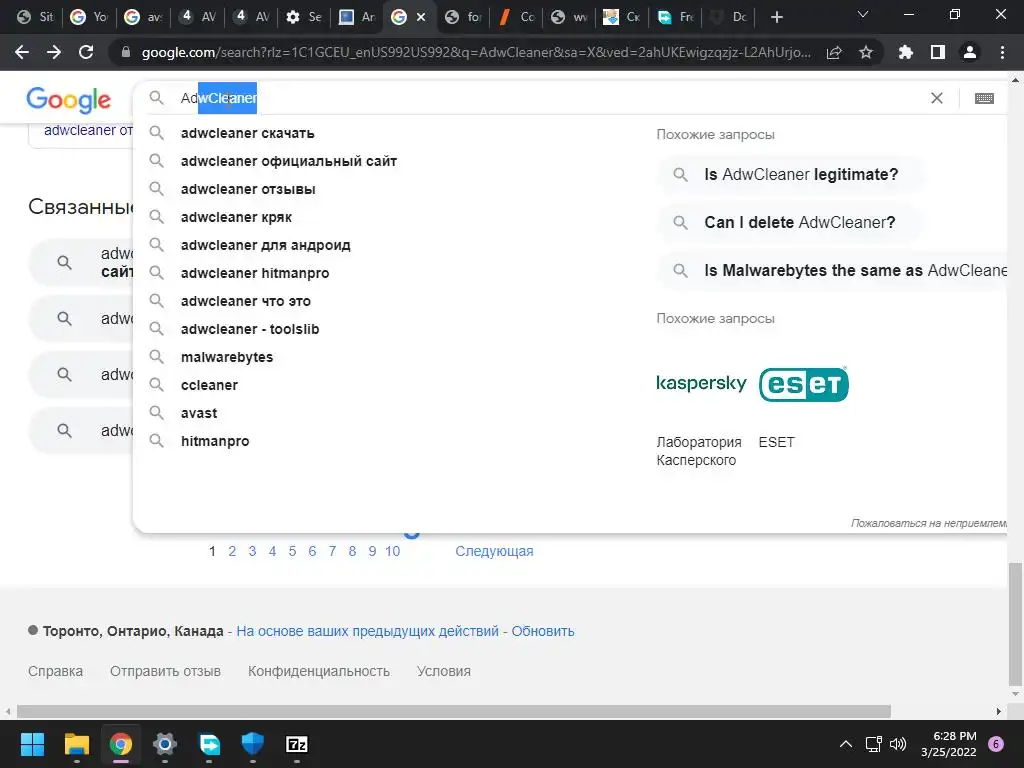Switch to the 'Co' tab

point(517,17)
